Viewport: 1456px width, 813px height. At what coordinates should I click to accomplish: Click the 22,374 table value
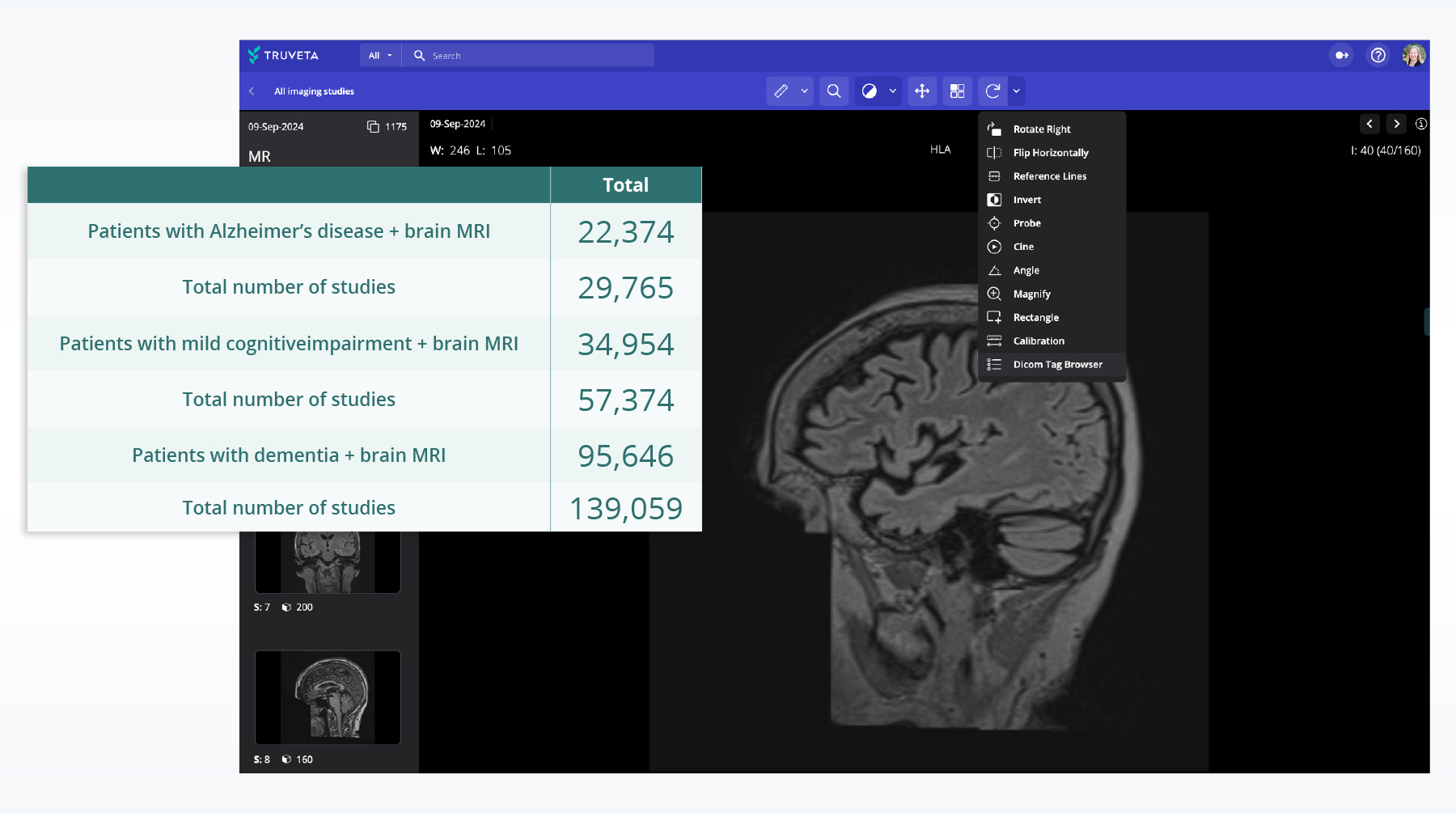pyautogui.click(x=625, y=232)
